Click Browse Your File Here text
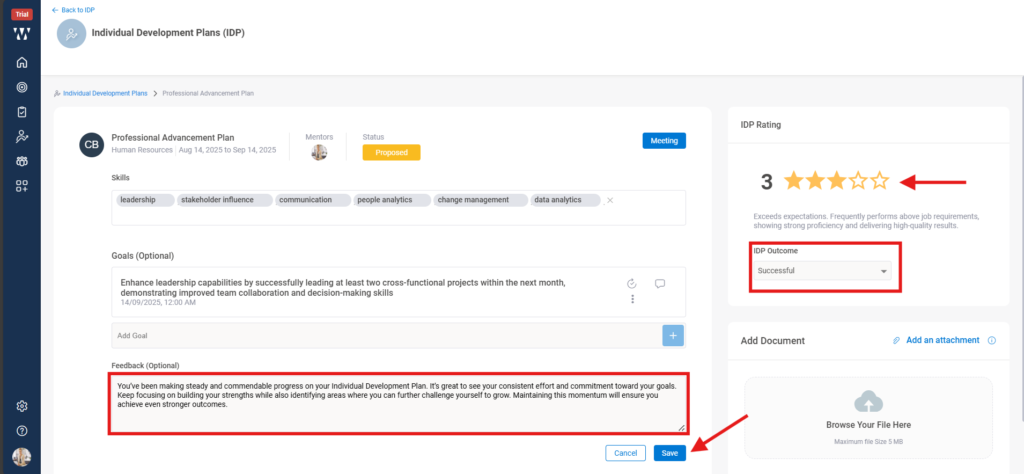The width and height of the screenshot is (1024, 474). click(x=868, y=425)
